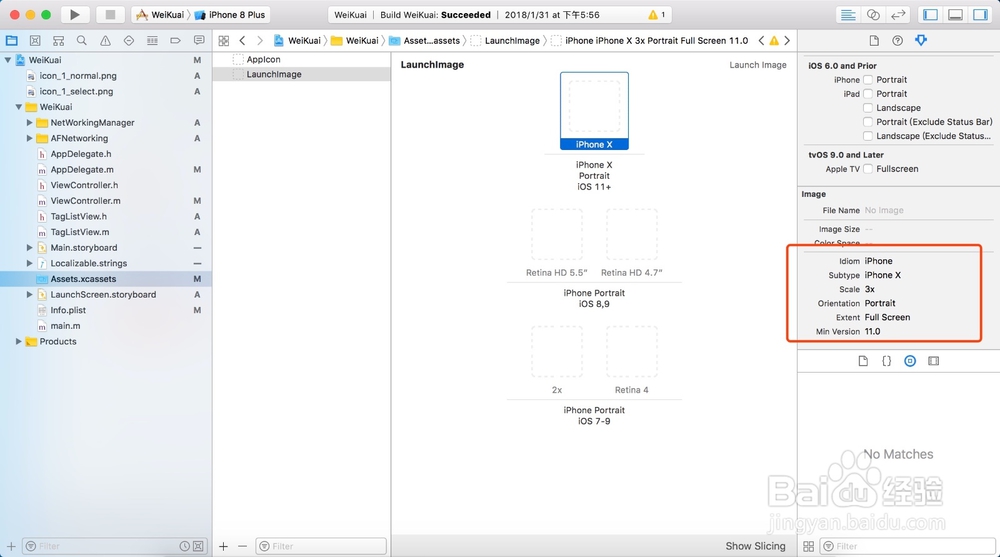Run the project with the Play button
Screen dimensions: 1000x557
[75, 15]
